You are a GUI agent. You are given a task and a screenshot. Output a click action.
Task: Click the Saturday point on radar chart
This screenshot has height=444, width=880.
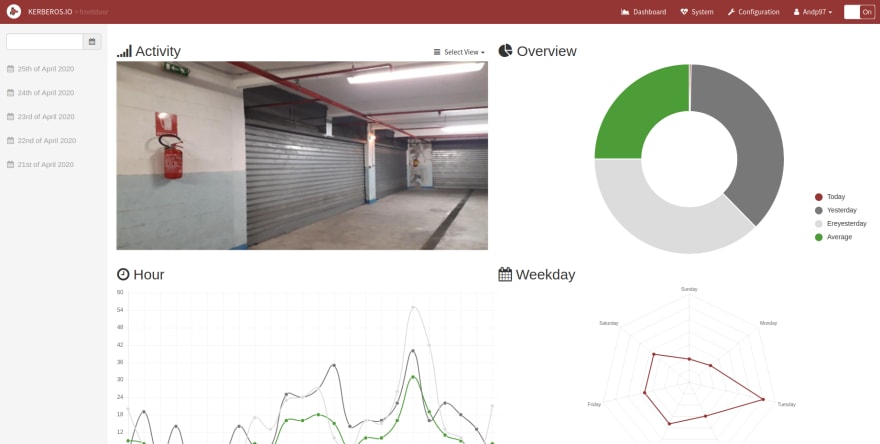point(654,354)
